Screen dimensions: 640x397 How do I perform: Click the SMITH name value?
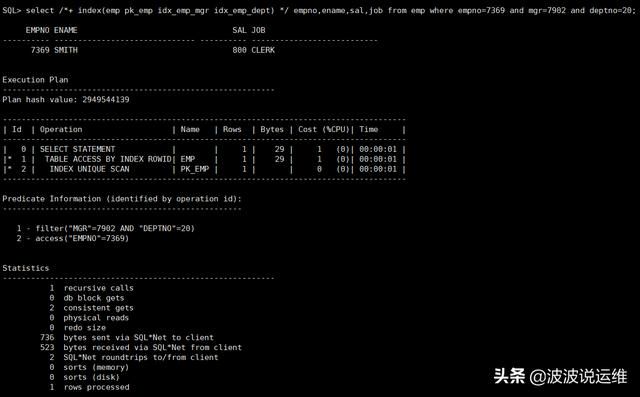click(x=66, y=50)
